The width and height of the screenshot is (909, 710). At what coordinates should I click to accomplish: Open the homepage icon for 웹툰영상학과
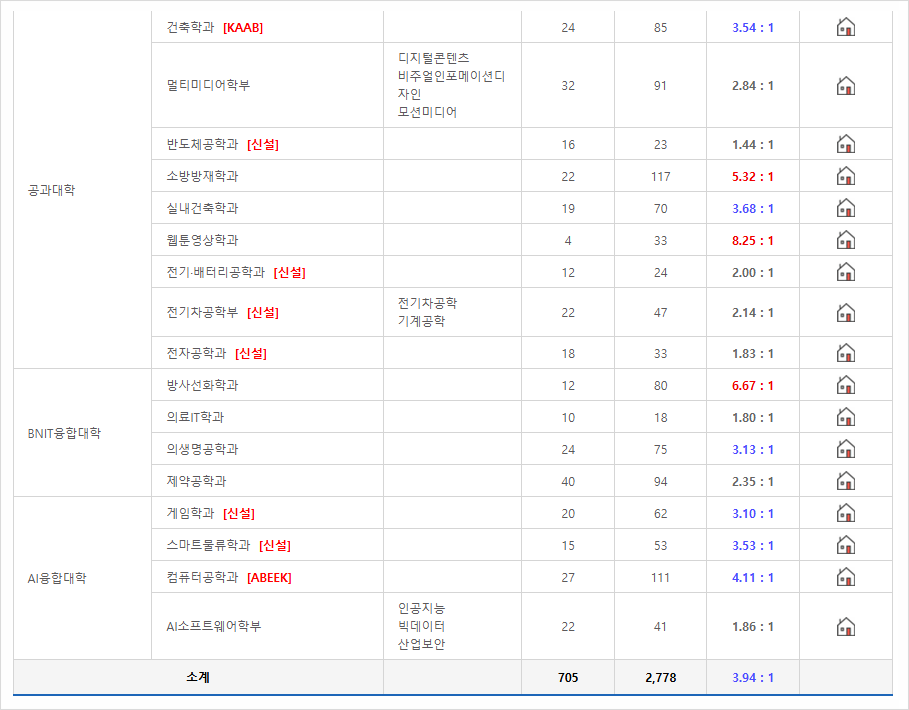(x=846, y=239)
